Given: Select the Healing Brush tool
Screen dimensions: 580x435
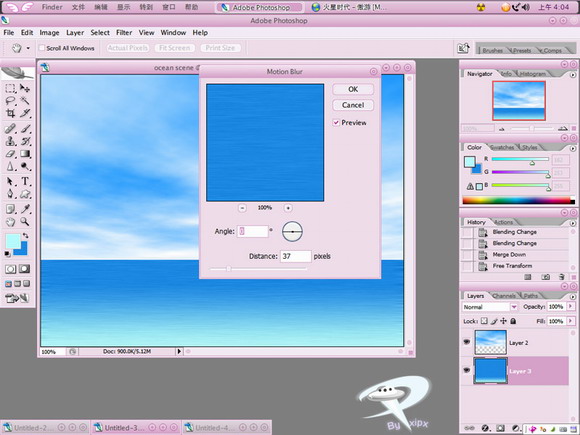Looking at the screenshot, I should [10, 129].
